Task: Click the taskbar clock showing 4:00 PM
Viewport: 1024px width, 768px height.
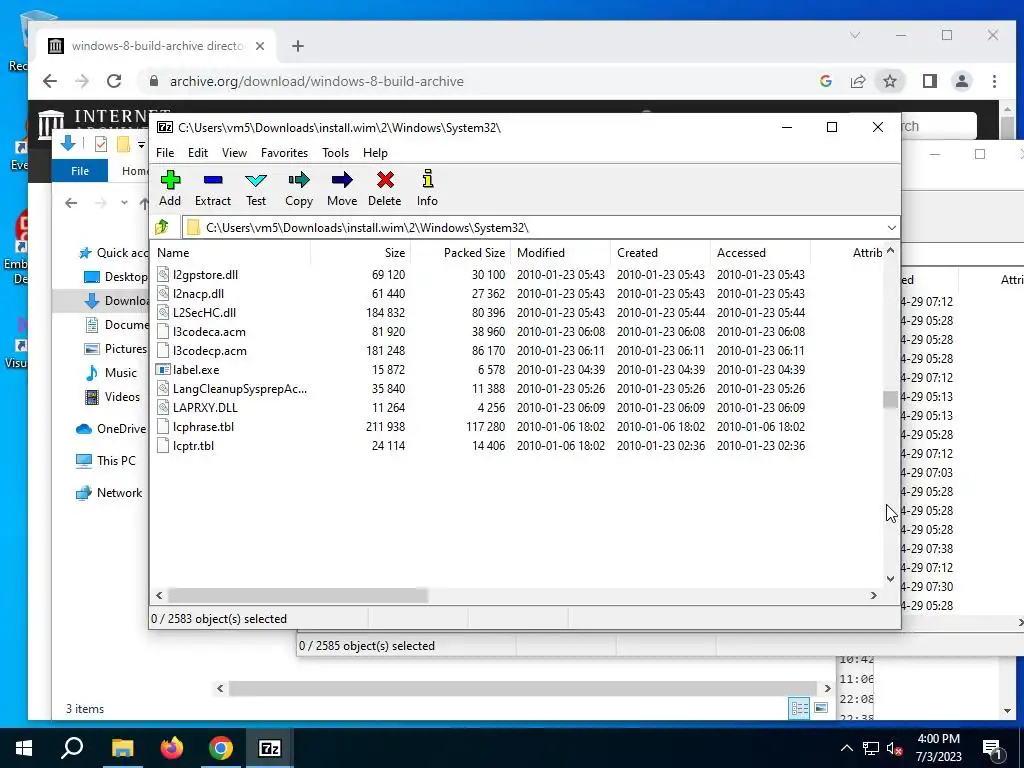Action: pyautogui.click(x=938, y=748)
